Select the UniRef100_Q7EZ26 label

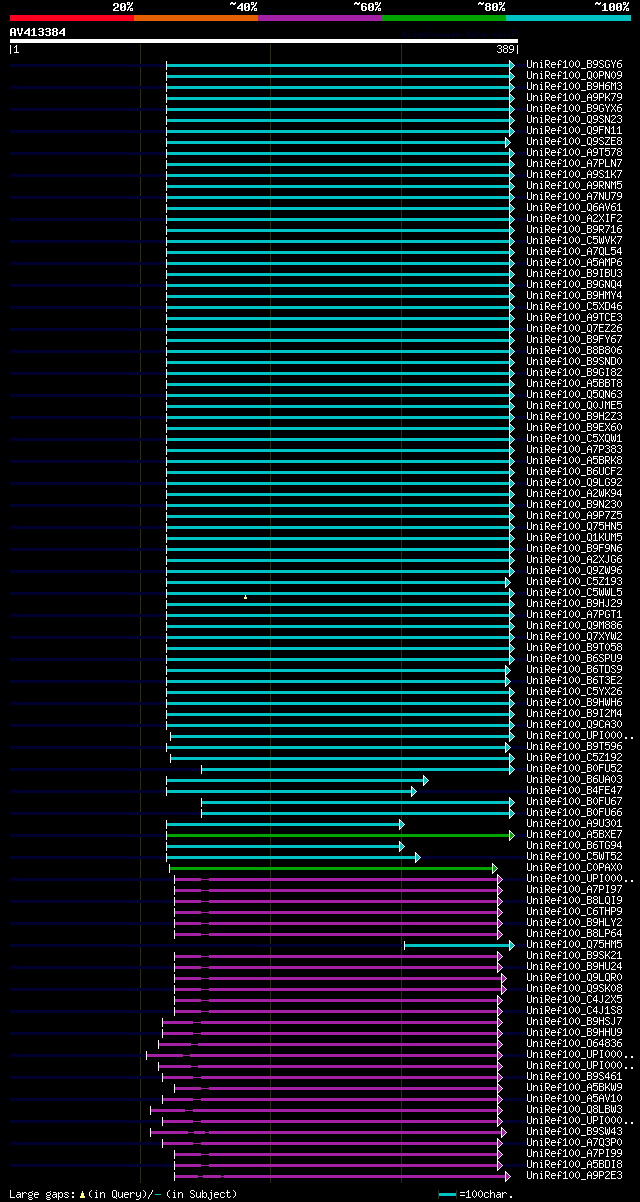pyautogui.click(x=574, y=328)
